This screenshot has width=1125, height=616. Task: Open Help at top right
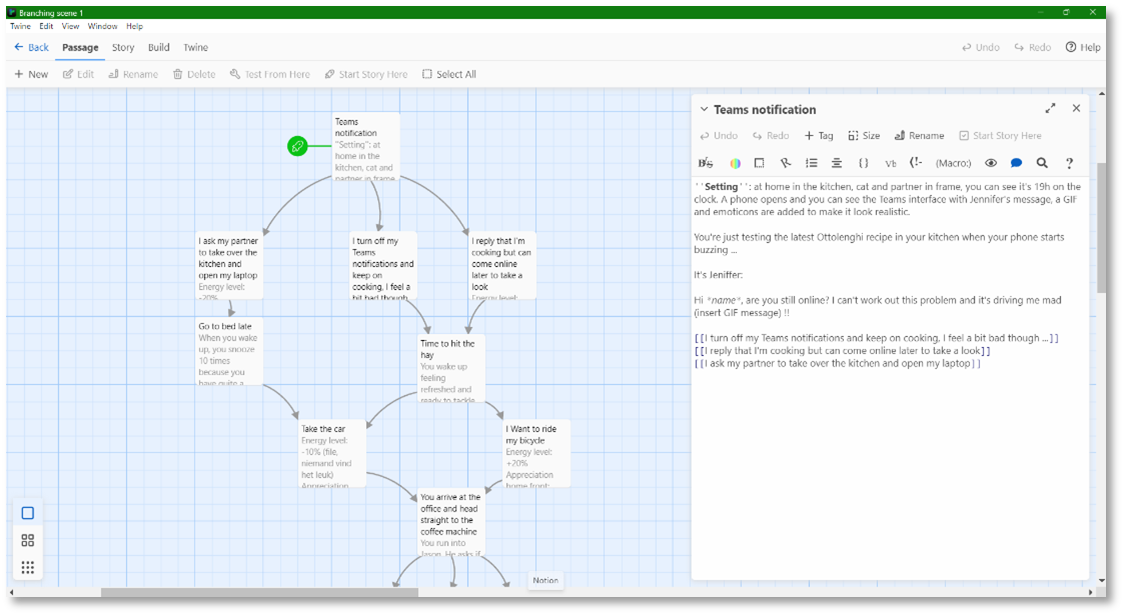click(x=1083, y=47)
